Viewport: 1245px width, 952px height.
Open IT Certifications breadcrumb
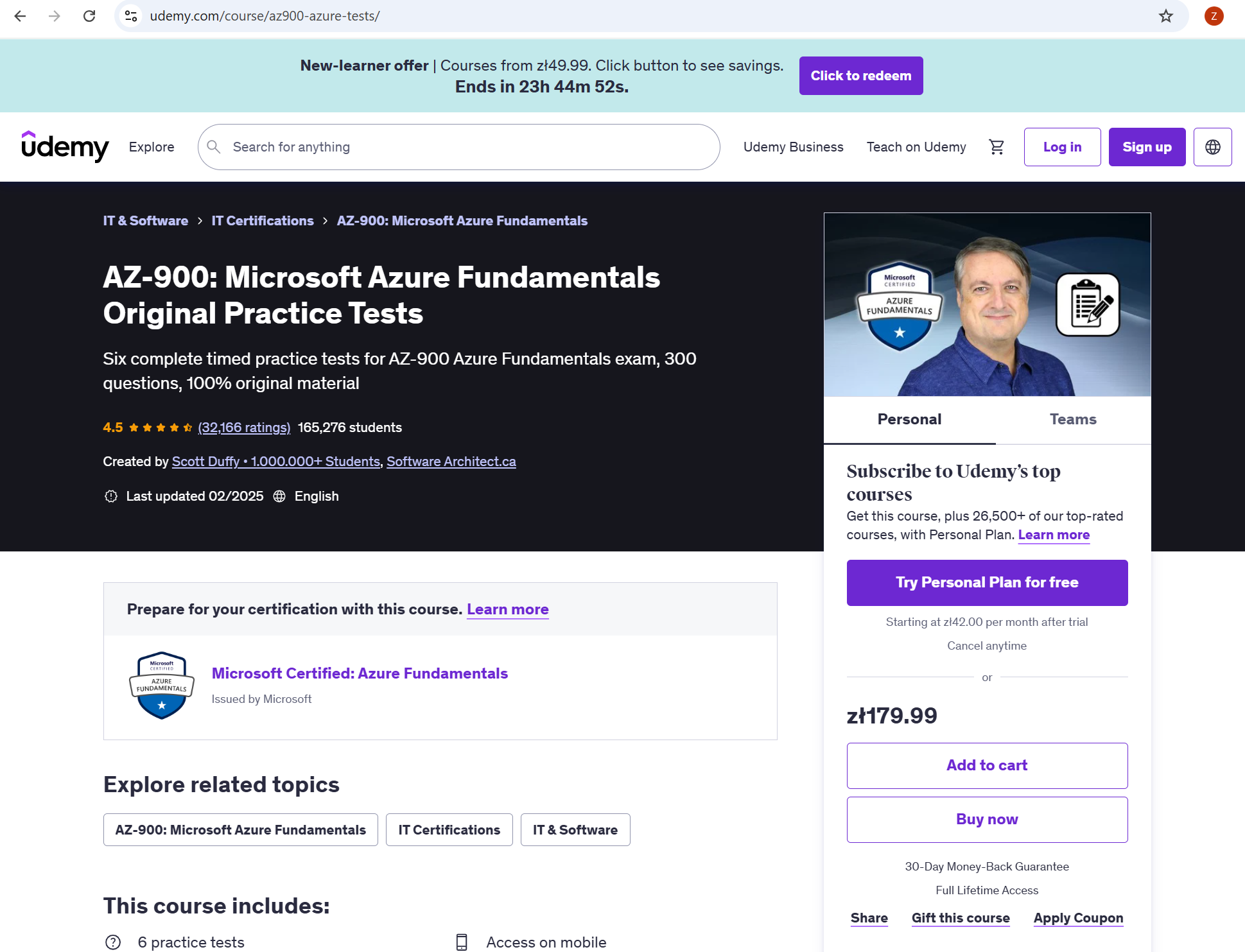263,221
